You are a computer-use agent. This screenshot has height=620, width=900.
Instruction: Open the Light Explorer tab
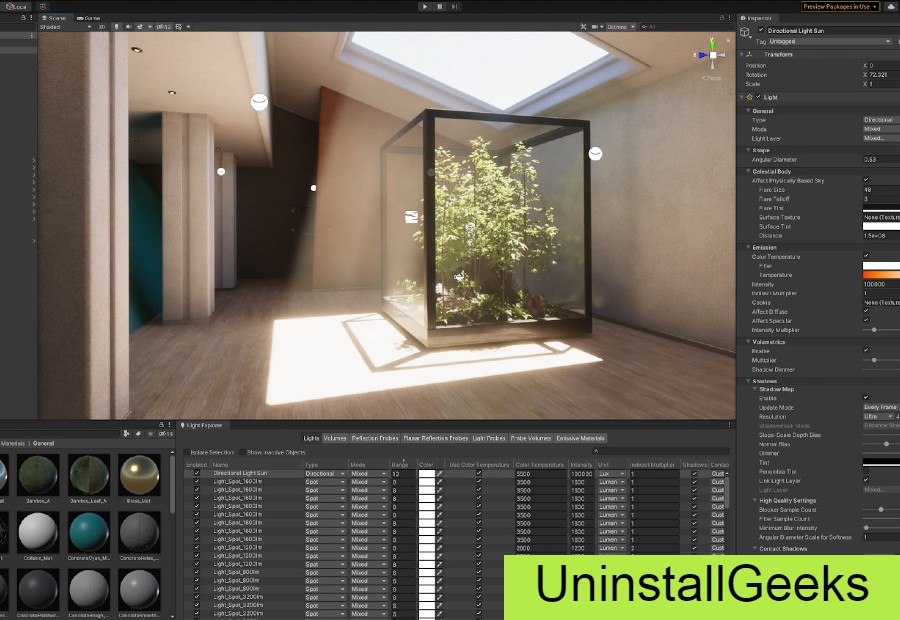tap(204, 425)
